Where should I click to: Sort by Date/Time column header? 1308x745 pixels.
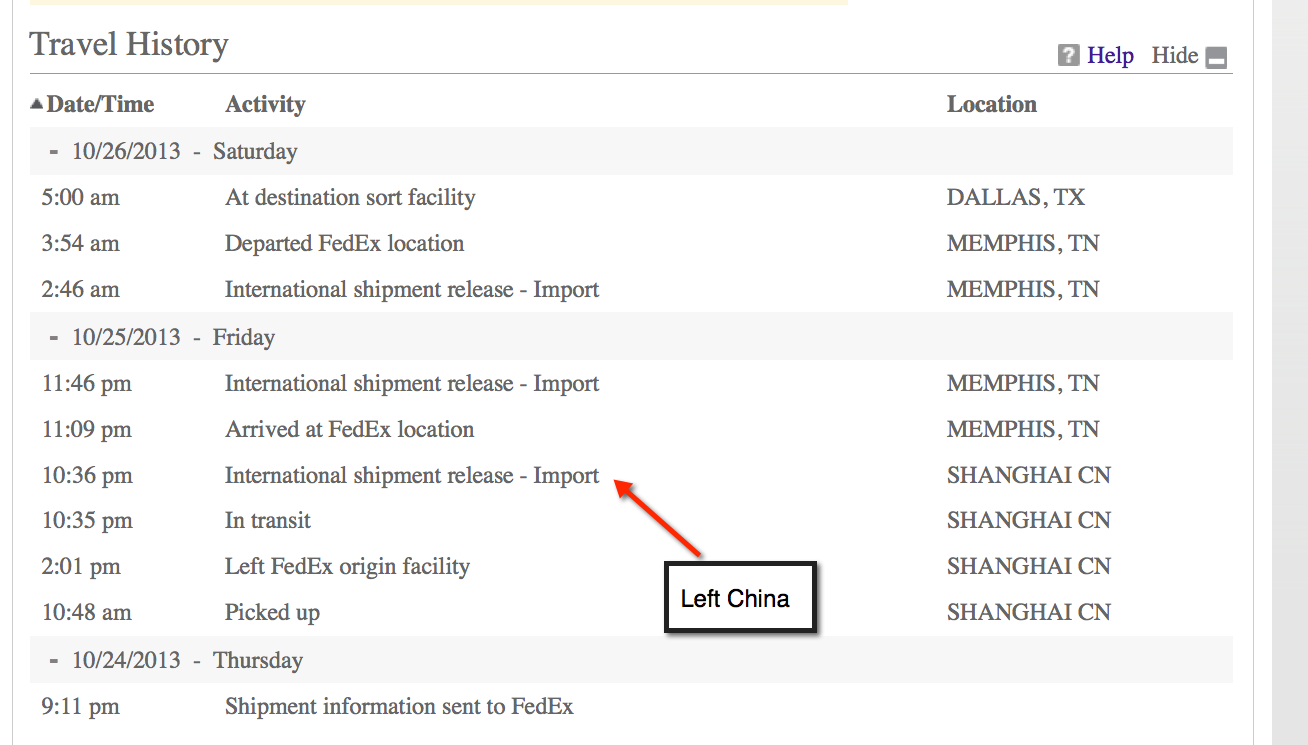click(100, 104)
